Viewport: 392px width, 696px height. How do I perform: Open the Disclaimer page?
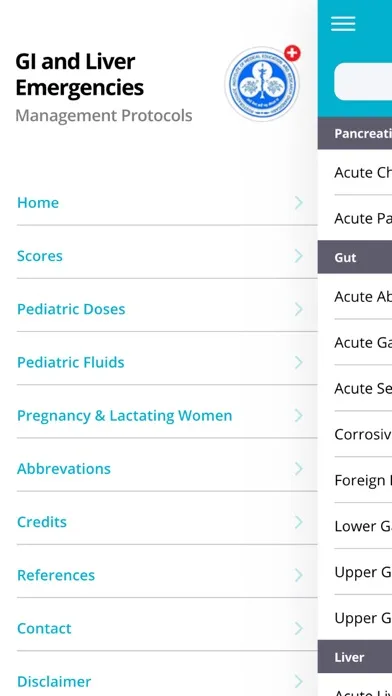[x=167, y=681]
